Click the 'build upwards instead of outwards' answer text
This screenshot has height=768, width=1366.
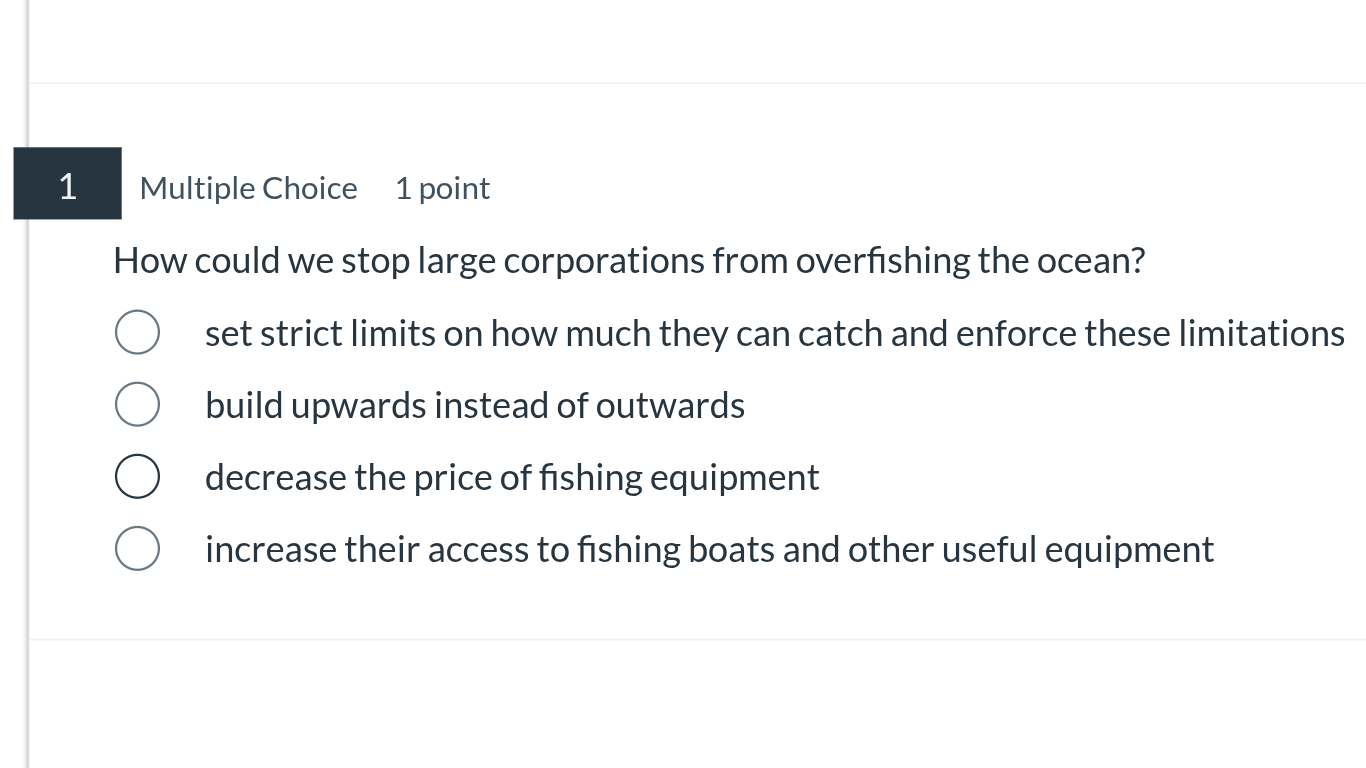pyautogui.click(x=474, y=406)
